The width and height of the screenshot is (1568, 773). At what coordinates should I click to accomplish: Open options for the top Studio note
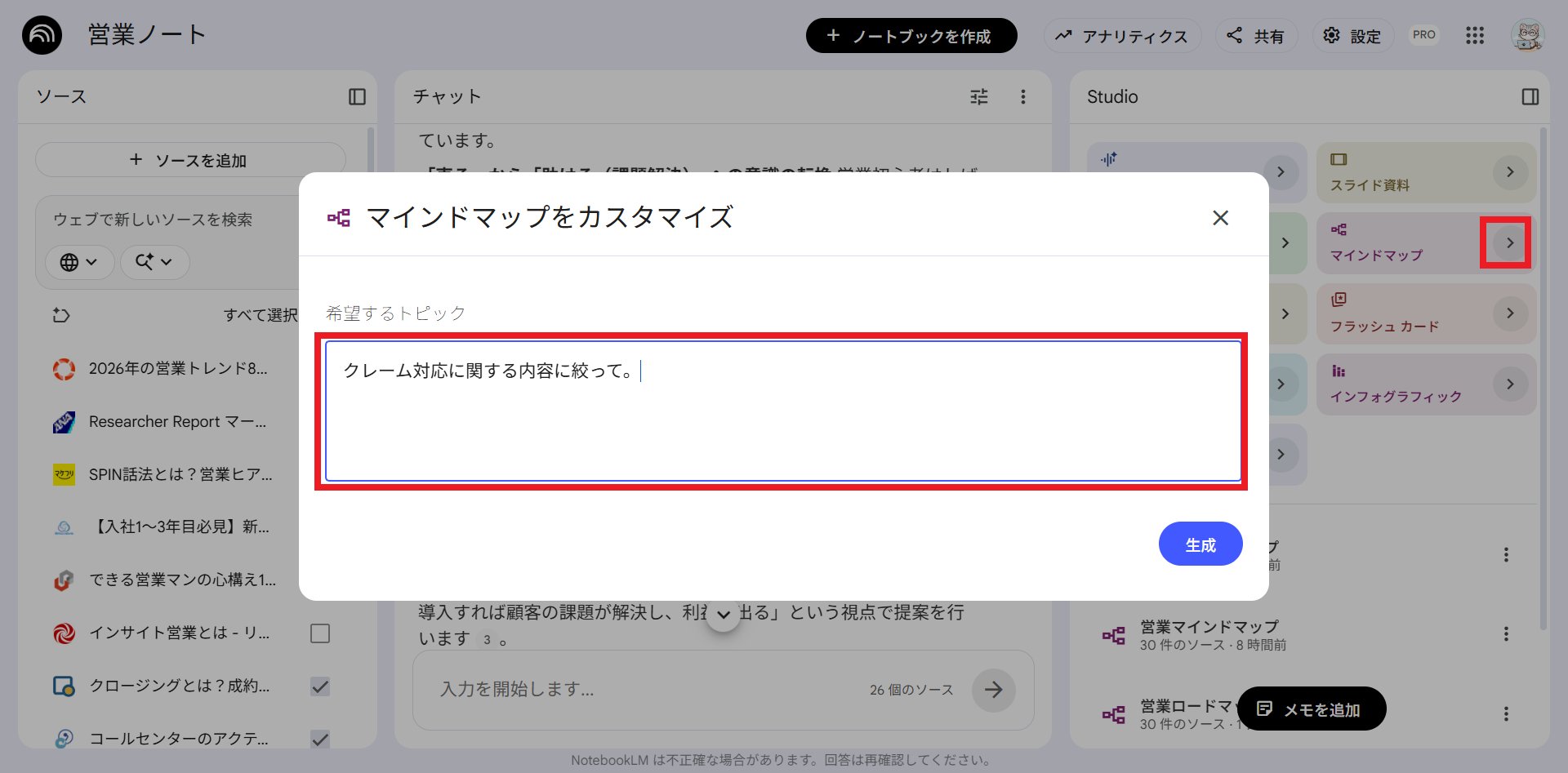pos(1506,555)
